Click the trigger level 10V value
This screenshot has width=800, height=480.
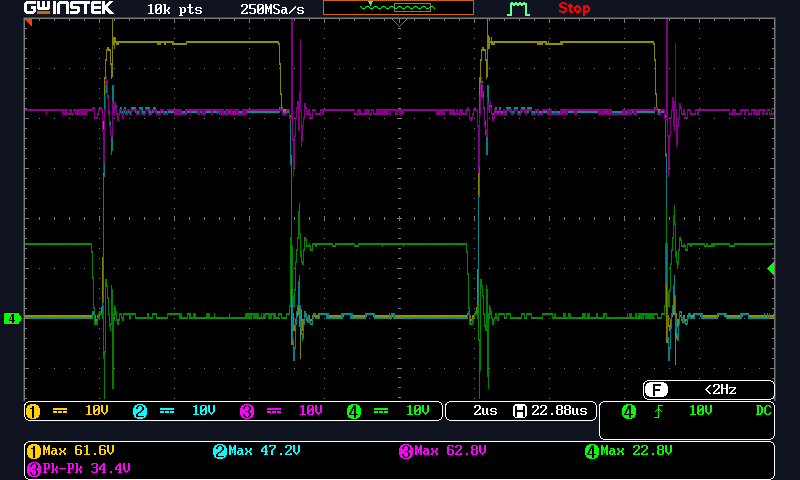tap(701, 411)
